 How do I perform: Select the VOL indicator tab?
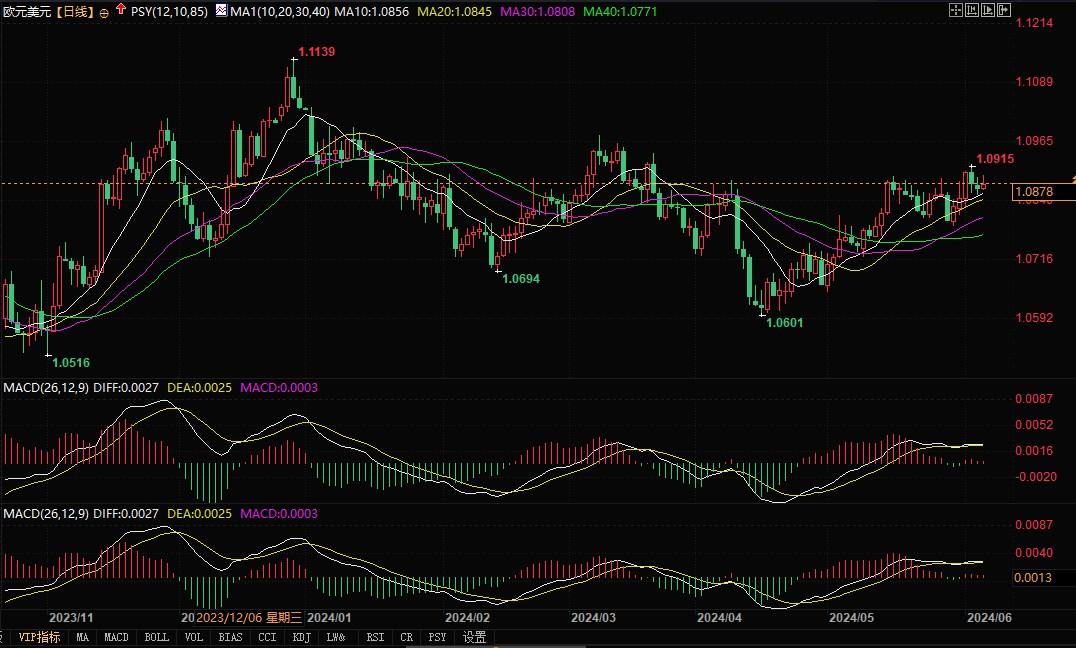pyautogui.click(x=194, y=637)
